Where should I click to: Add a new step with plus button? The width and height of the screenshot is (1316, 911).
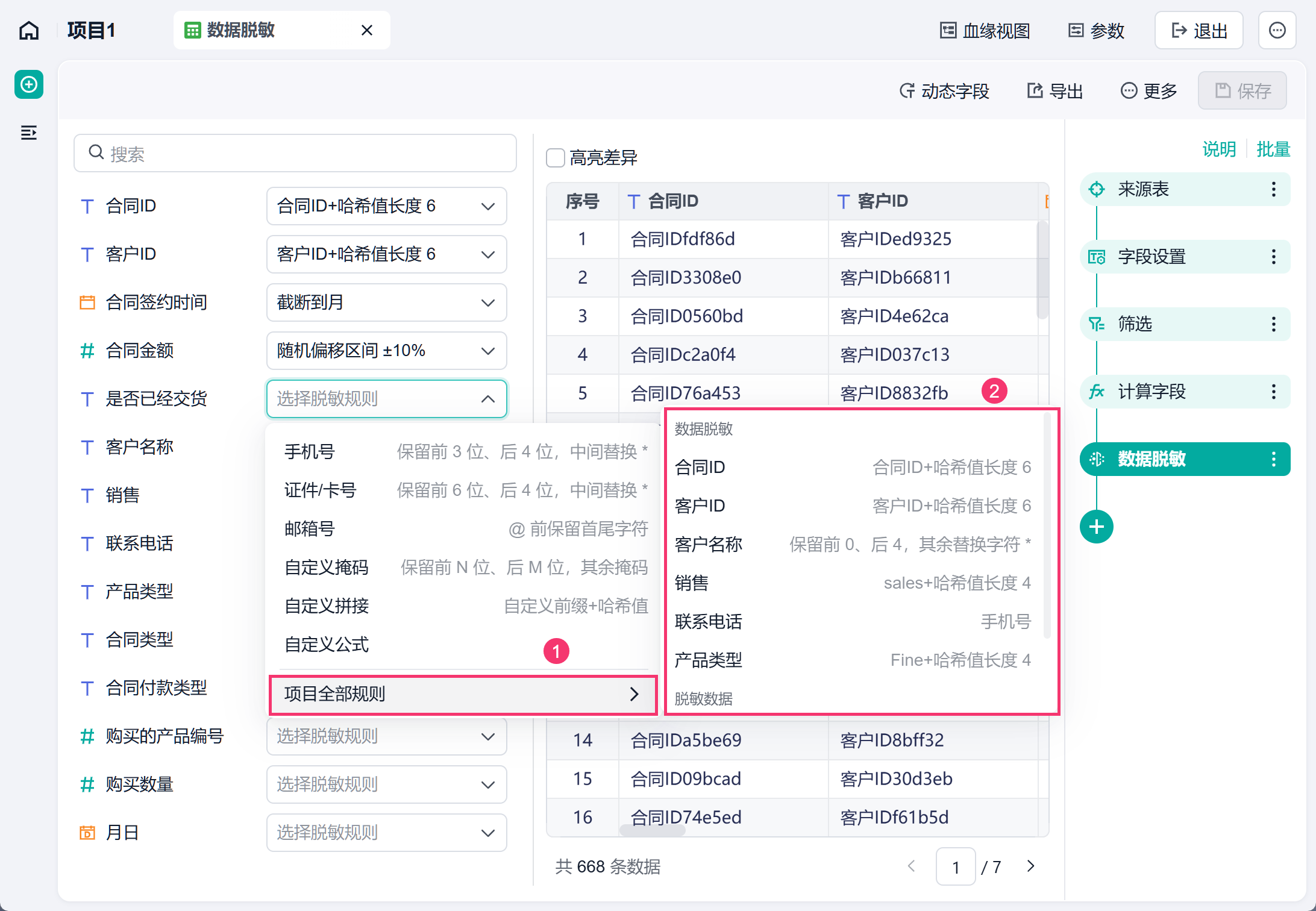pos(1097,527)
